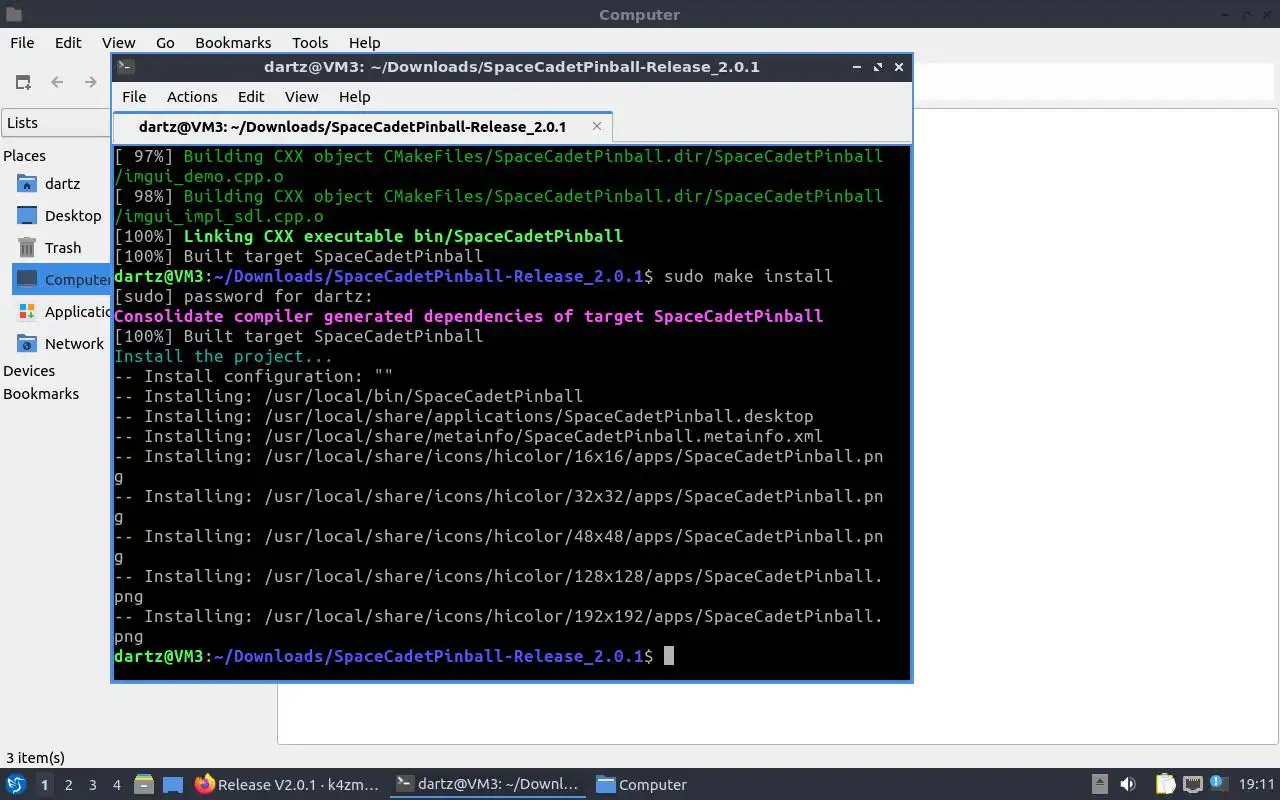This screenshot has width=1280, height=800.
Task: Click the '3 item(s)' status bar text
Action: [x=35, y=758]
